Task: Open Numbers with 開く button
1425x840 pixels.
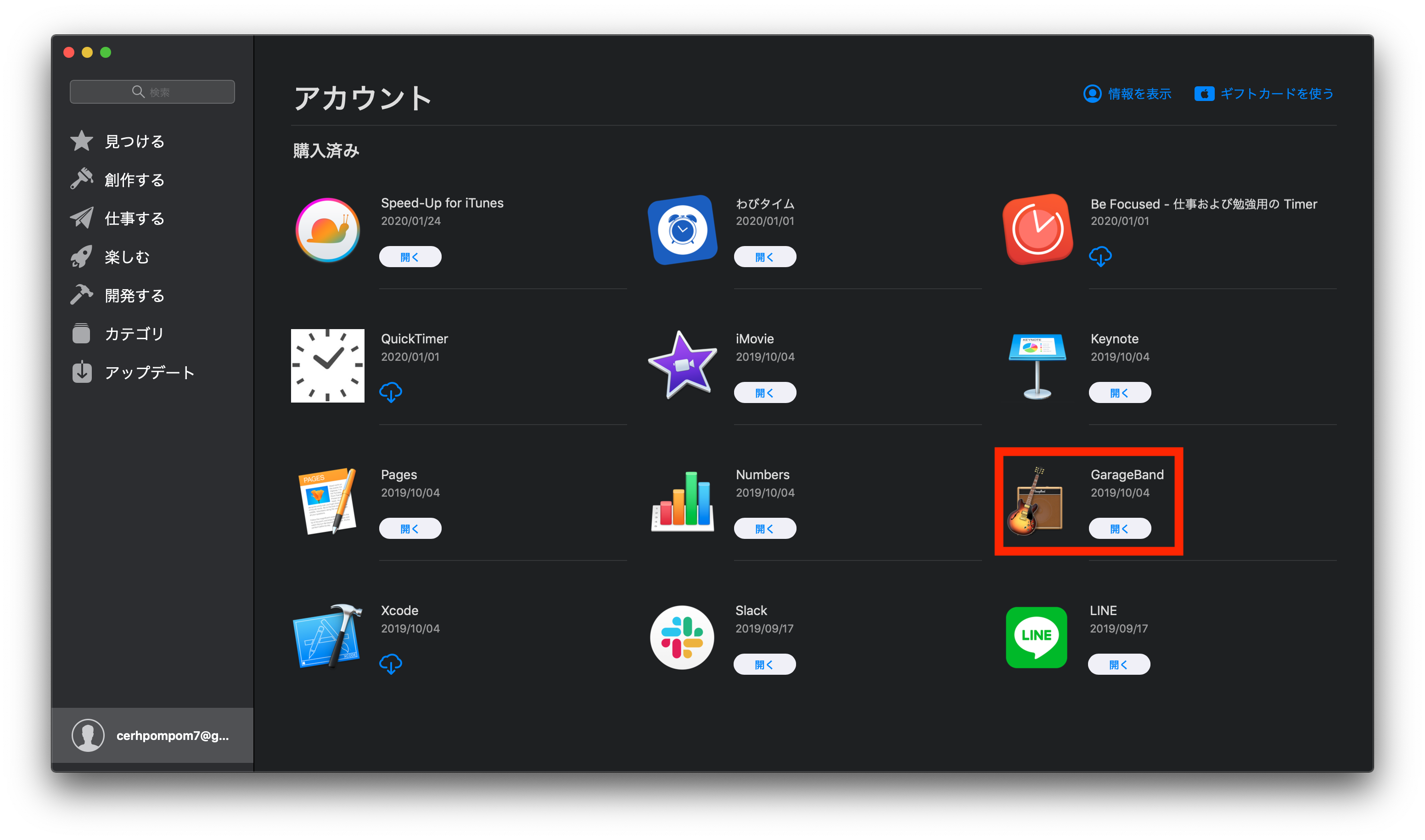Action: (765, 528)
